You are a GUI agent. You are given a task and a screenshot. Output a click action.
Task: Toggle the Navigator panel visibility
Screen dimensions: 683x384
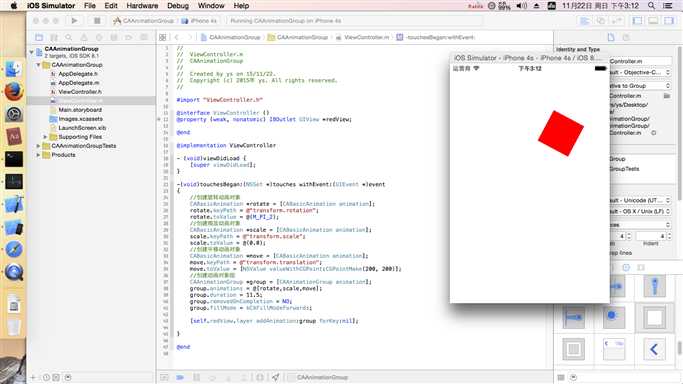(637, 20)
